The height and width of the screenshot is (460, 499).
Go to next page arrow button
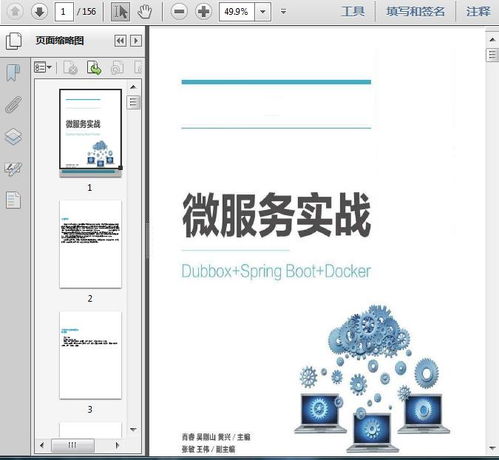tap(39, 12)
